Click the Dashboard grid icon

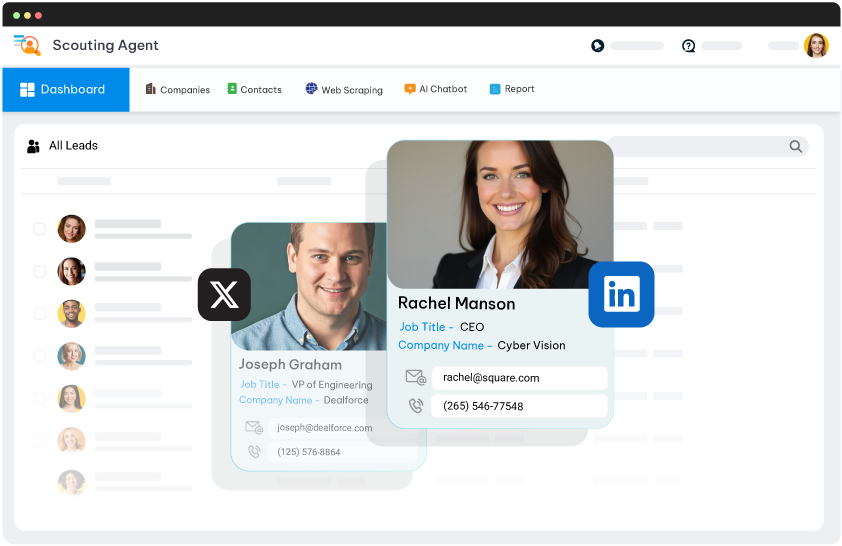pyautogui.click(x=27, y=90)
